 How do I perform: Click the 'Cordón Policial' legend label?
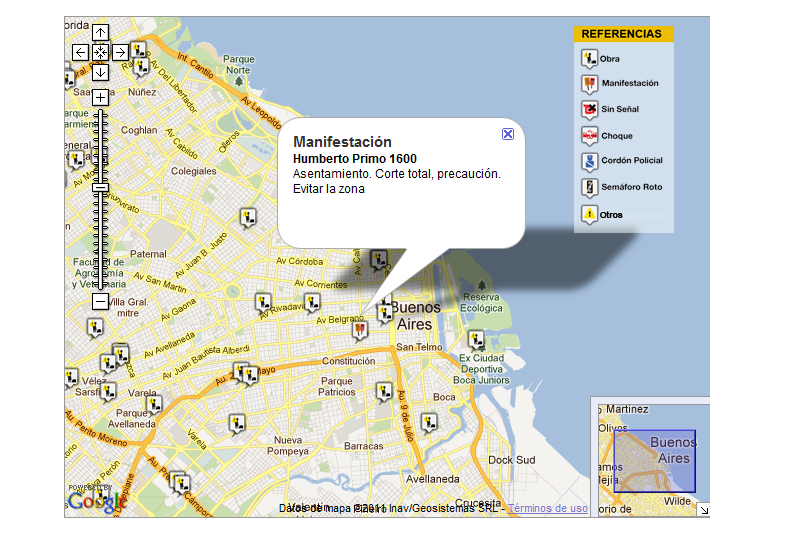(632, 160)
